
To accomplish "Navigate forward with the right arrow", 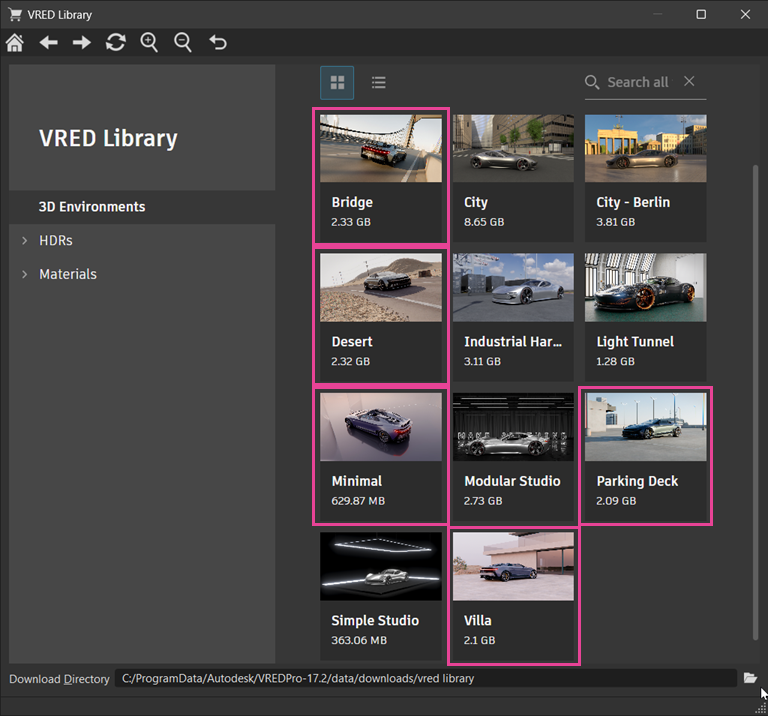I will point(82,43).
